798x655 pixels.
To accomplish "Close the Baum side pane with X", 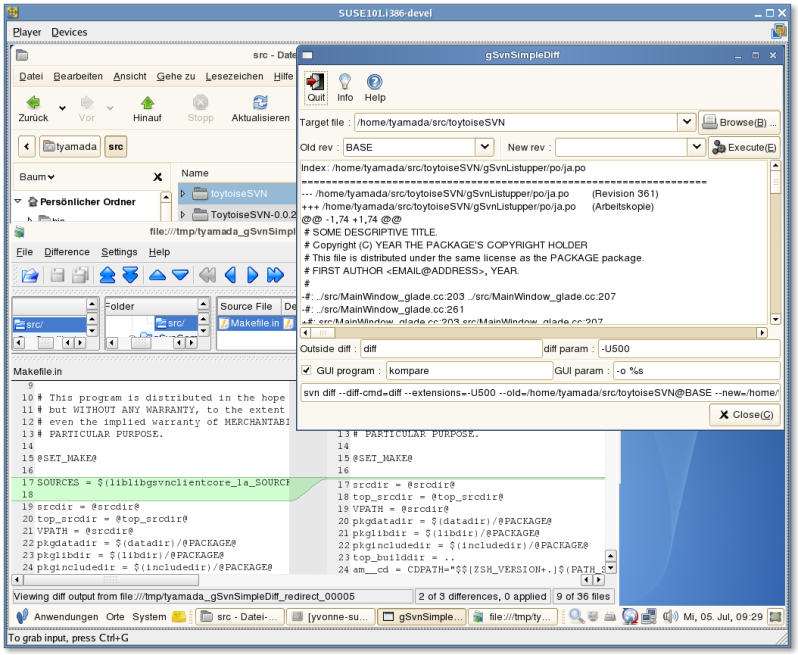I will tap(158, 177).
